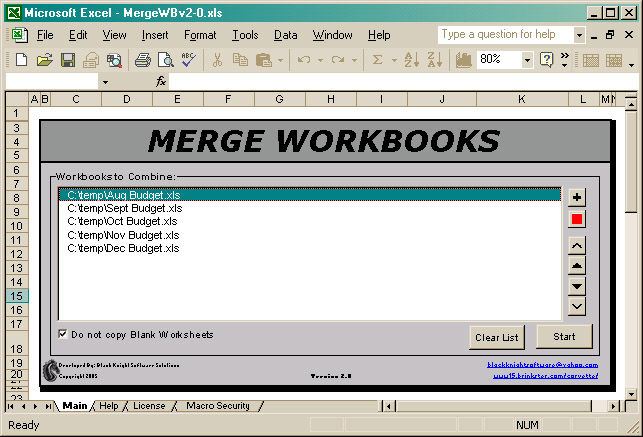Click the Print icon in the toolbar
The image size is (643, 437).
point(143,60)
